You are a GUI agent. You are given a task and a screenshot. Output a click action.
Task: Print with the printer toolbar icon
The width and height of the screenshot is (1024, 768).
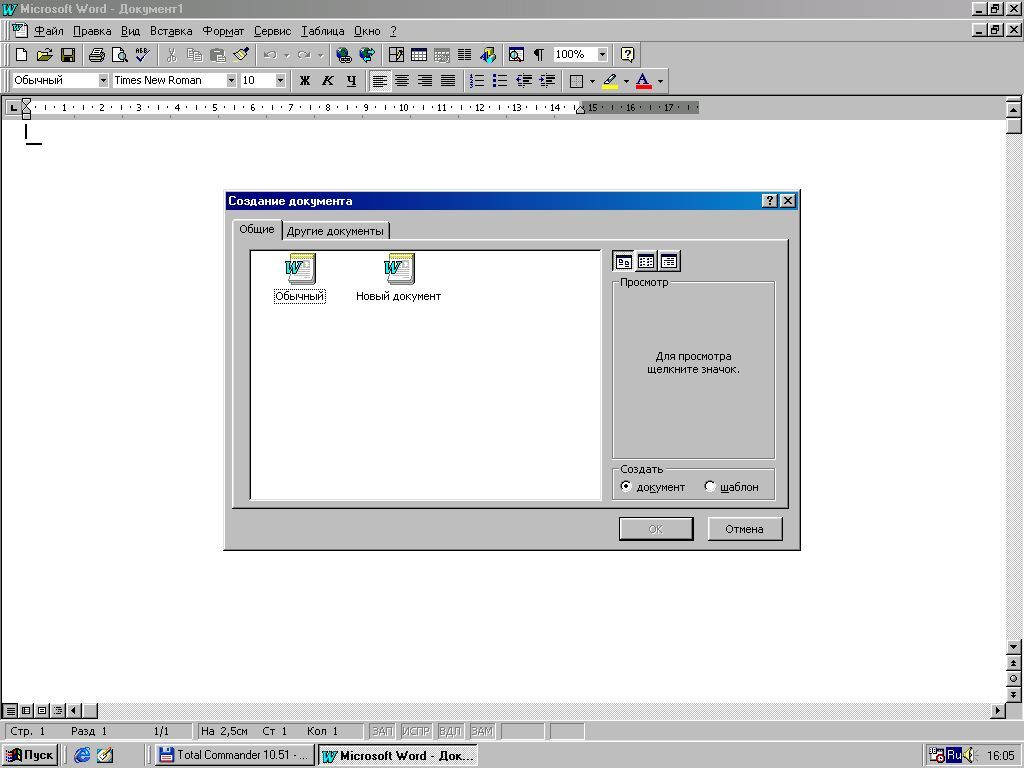coord(97,55)
